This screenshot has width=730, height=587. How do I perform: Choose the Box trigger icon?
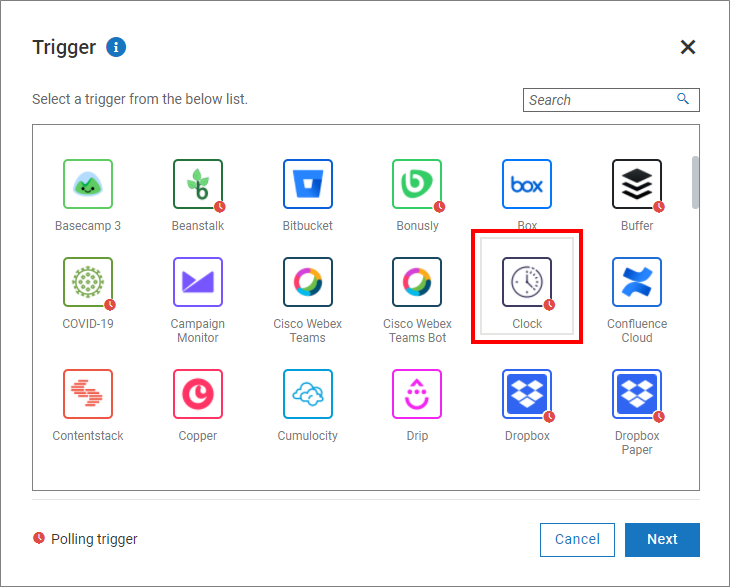coord(527,184)
